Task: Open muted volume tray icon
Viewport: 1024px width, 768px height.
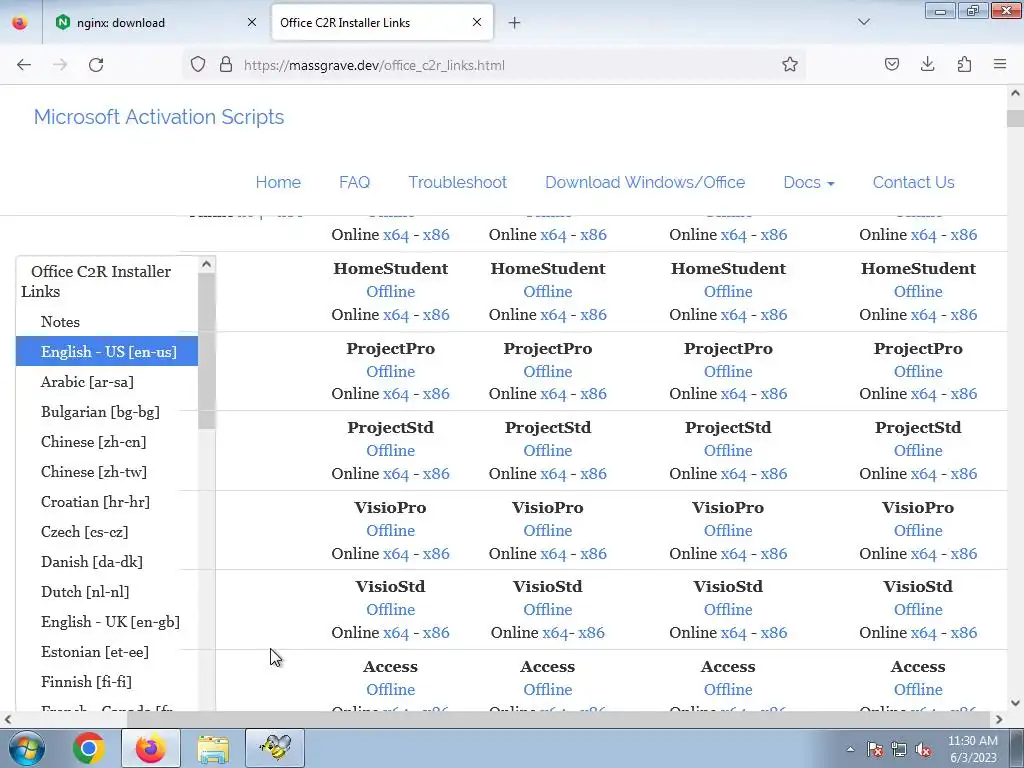Action: coord(923,749)
